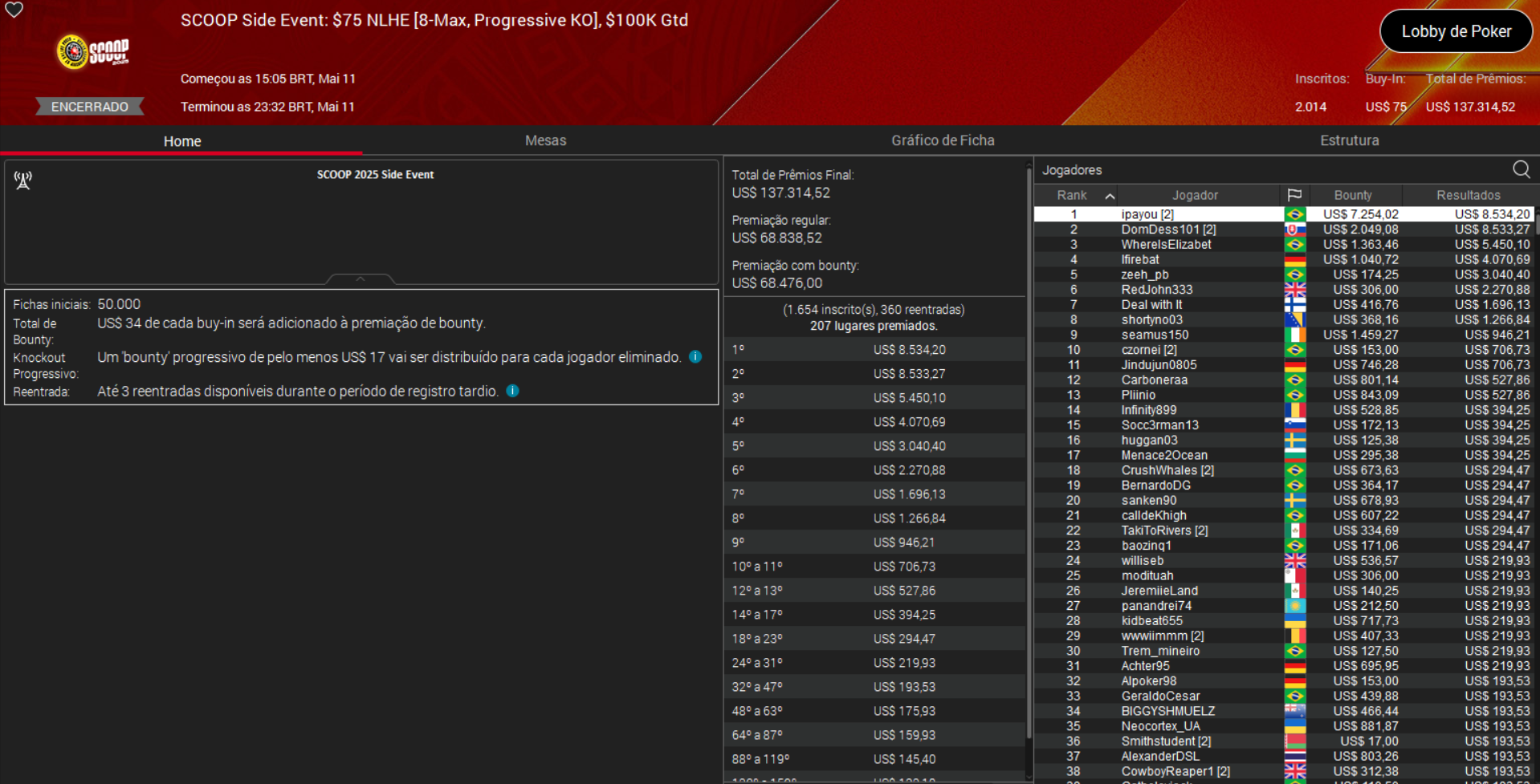Click the flag next to panandrei74
The height and width of the screenshot is (784, 1540).
pos(1294,606)
